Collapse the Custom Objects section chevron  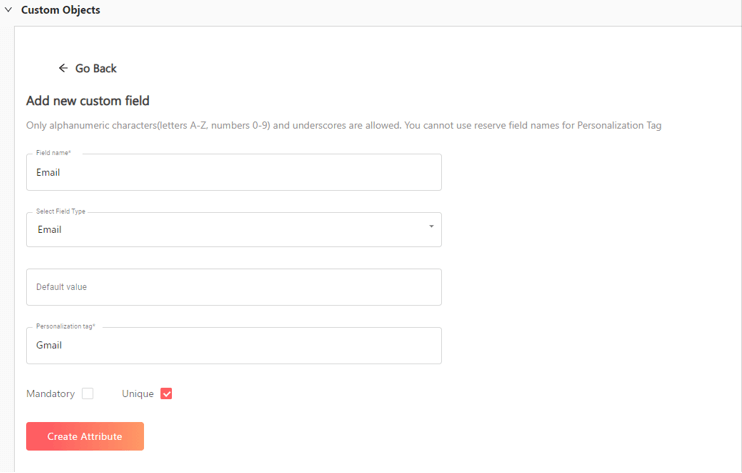tap(8, 9)
